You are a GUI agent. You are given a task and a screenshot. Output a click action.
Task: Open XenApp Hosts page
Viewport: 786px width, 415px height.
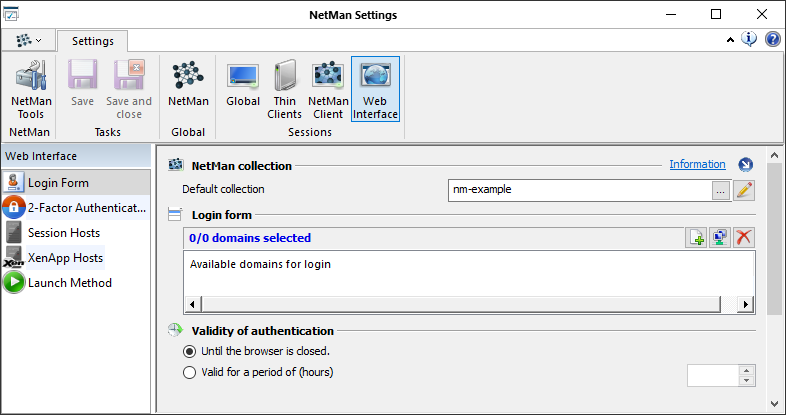tap(76, 258)
